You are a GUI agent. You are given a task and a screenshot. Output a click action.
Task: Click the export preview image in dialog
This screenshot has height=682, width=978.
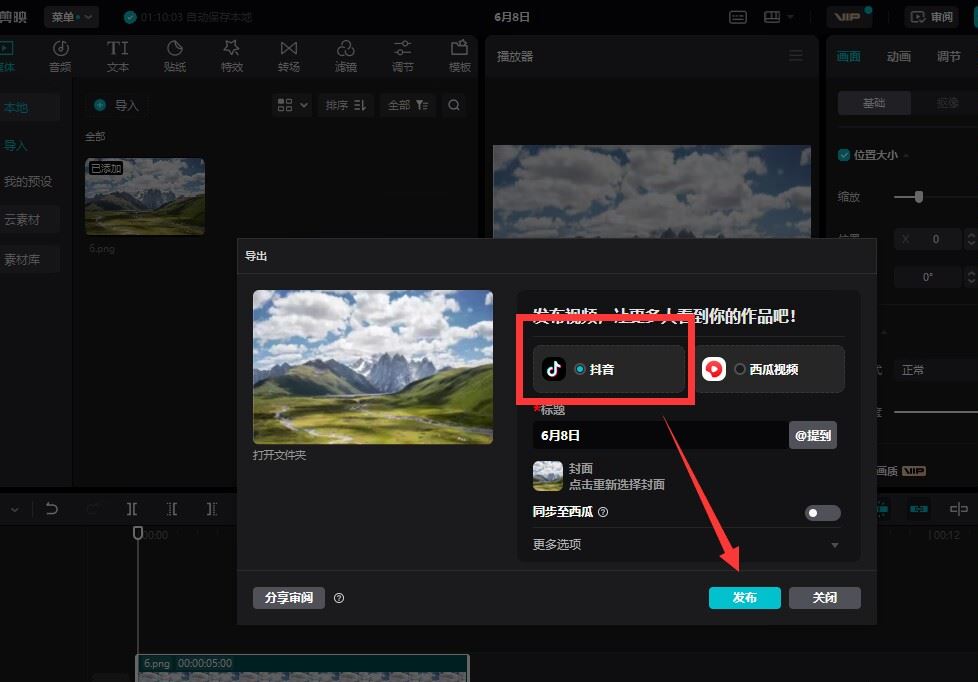coord(373,367)
